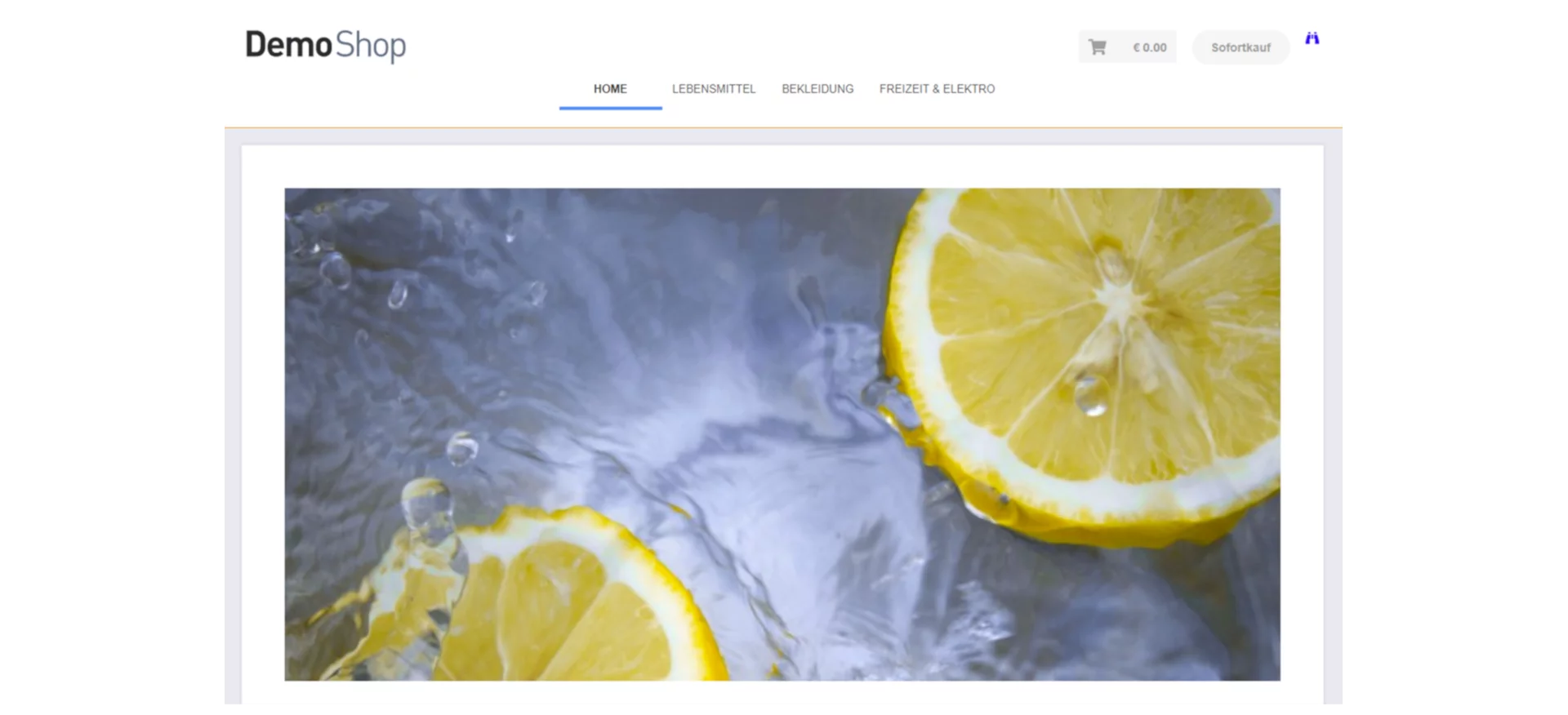Open the BEKLEIDUNG category
The width and height of the screenshot is (1568, 715).
(817, 89)
